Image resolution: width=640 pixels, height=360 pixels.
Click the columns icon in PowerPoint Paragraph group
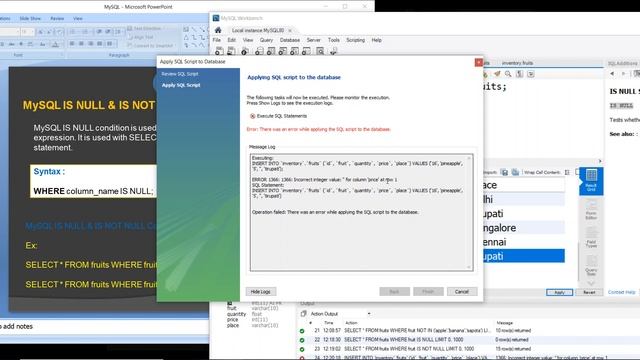coord(109,44)
